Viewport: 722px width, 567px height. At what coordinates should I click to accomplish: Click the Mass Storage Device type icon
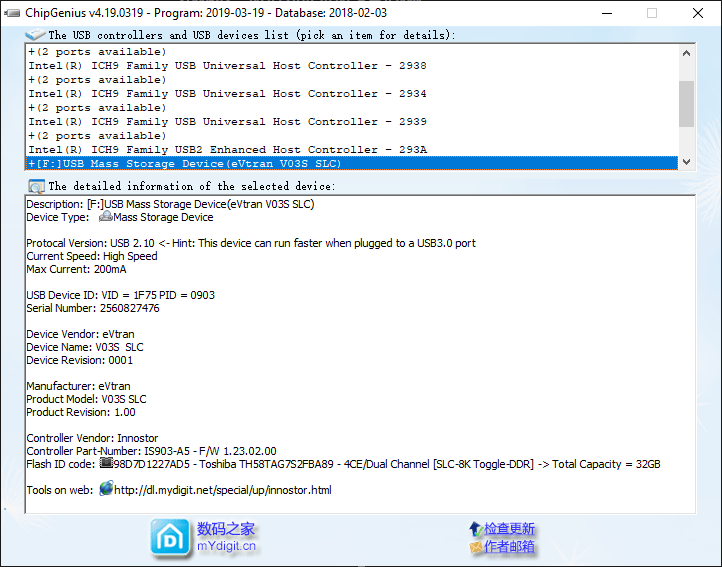tap(106, 216)
